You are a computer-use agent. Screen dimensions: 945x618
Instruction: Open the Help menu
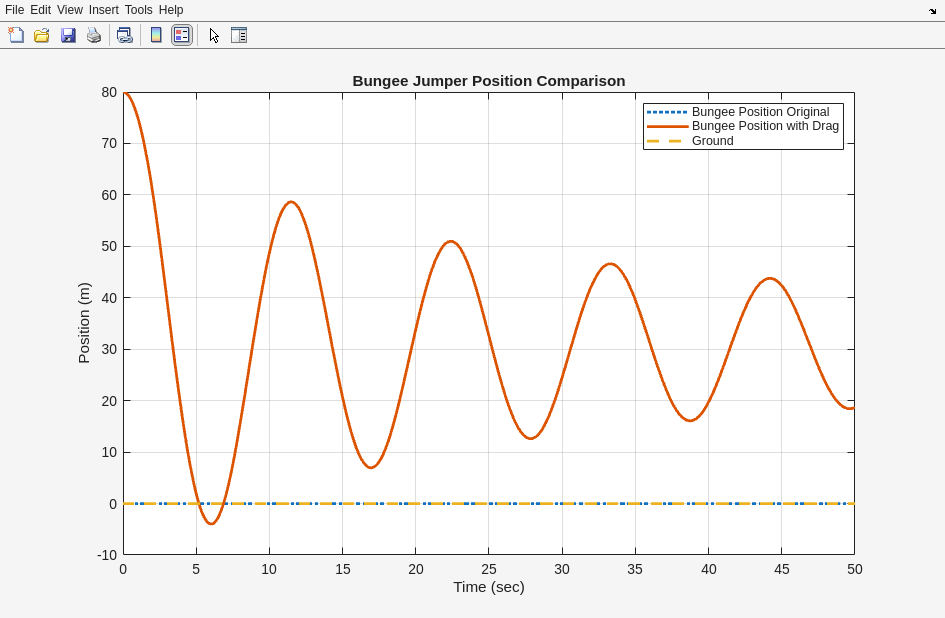pos(171,10)
